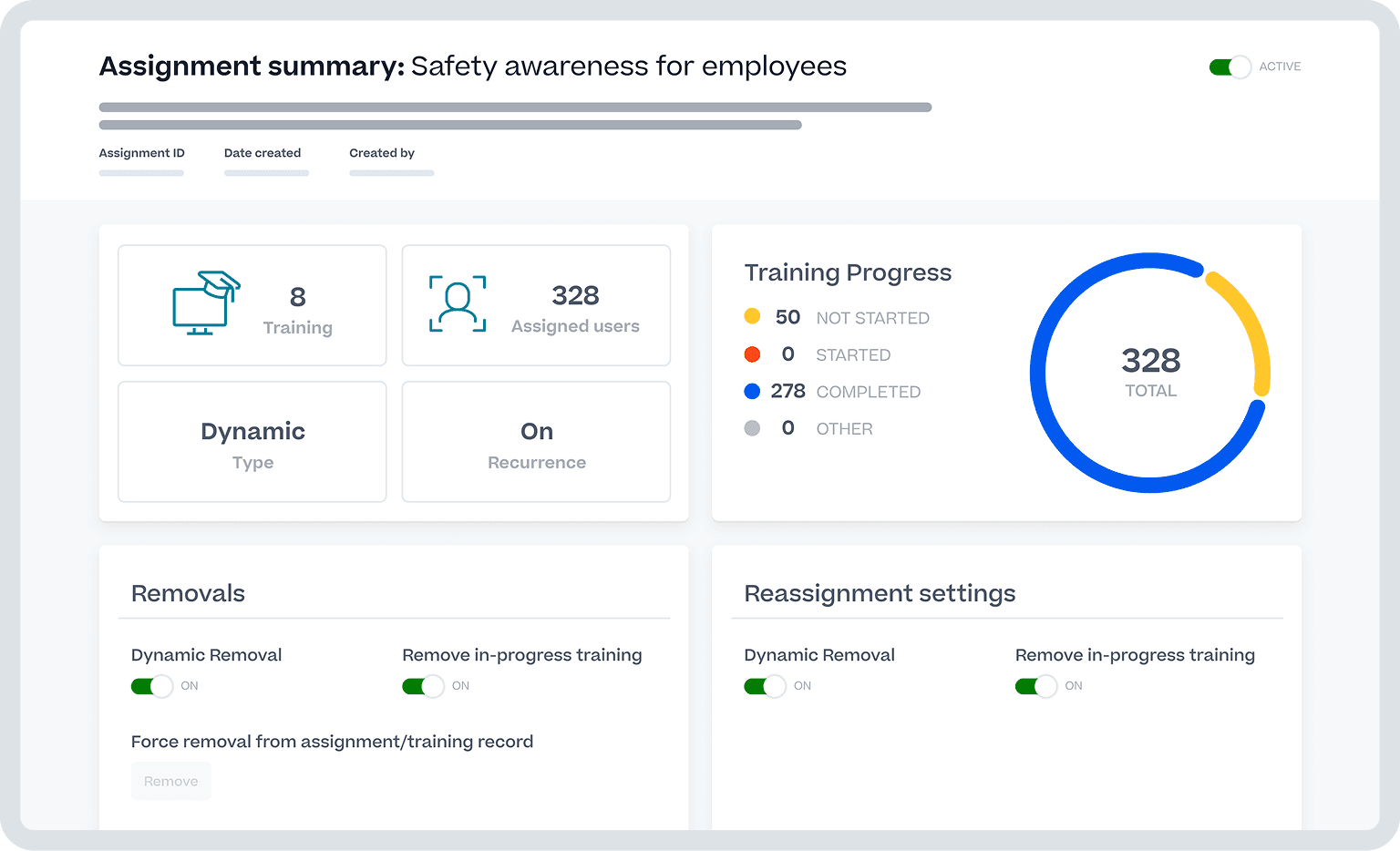Click the On Recurrence card

[x=536, y=442]
